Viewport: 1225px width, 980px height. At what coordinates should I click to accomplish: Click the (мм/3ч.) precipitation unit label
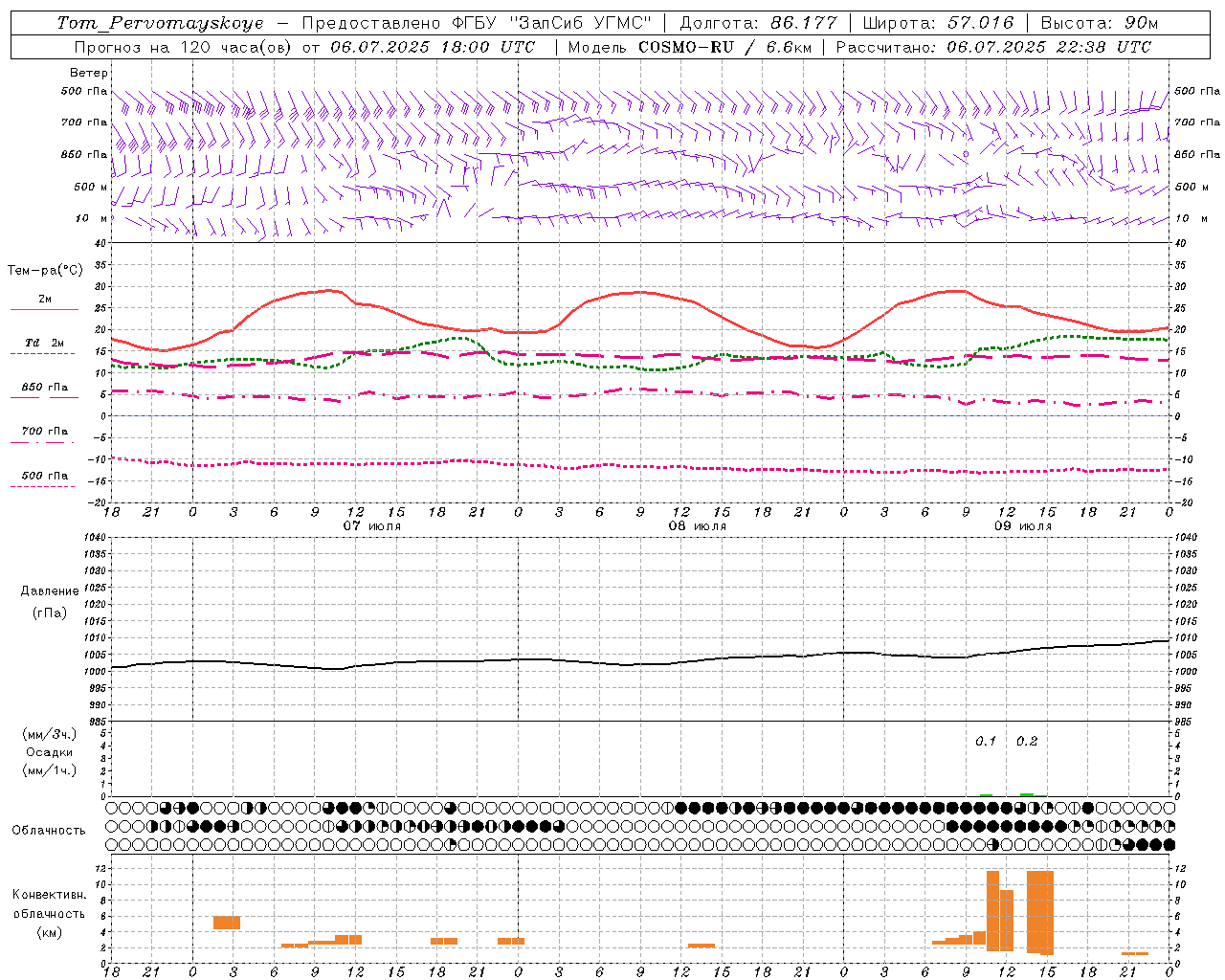click(x=50, y=734)
